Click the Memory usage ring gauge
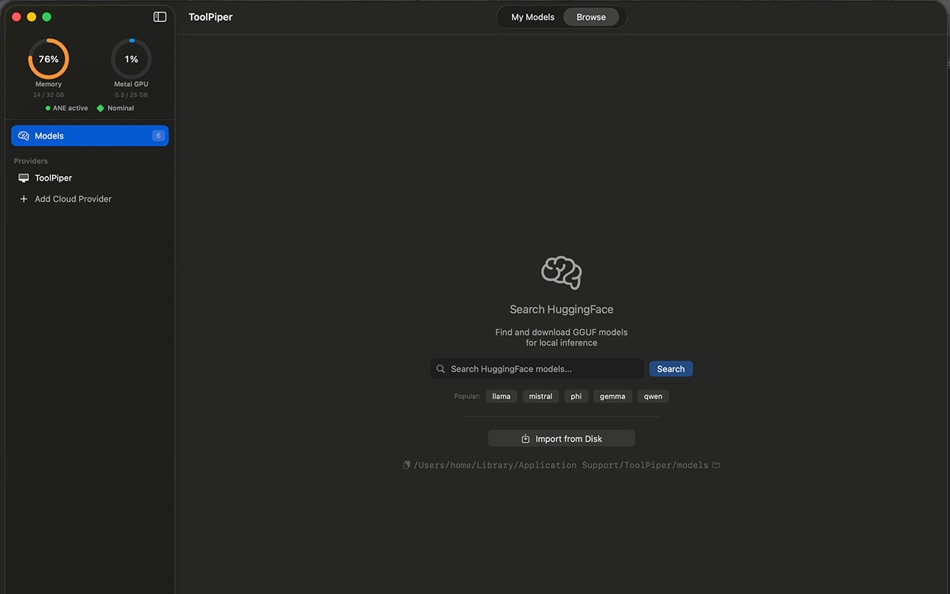950x594 pixels. tap(48, 58)
